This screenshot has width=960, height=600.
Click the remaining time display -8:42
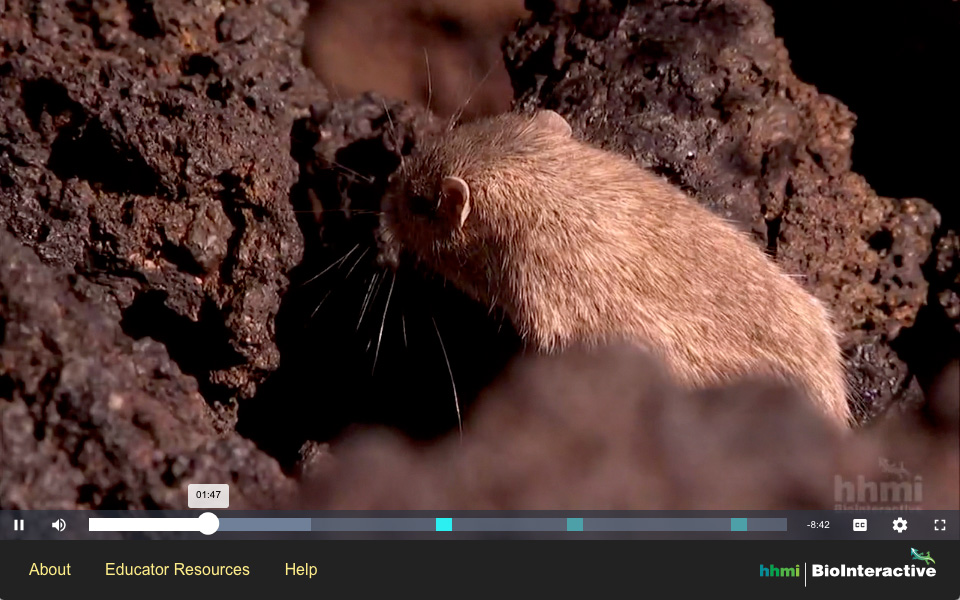point(818,525)
